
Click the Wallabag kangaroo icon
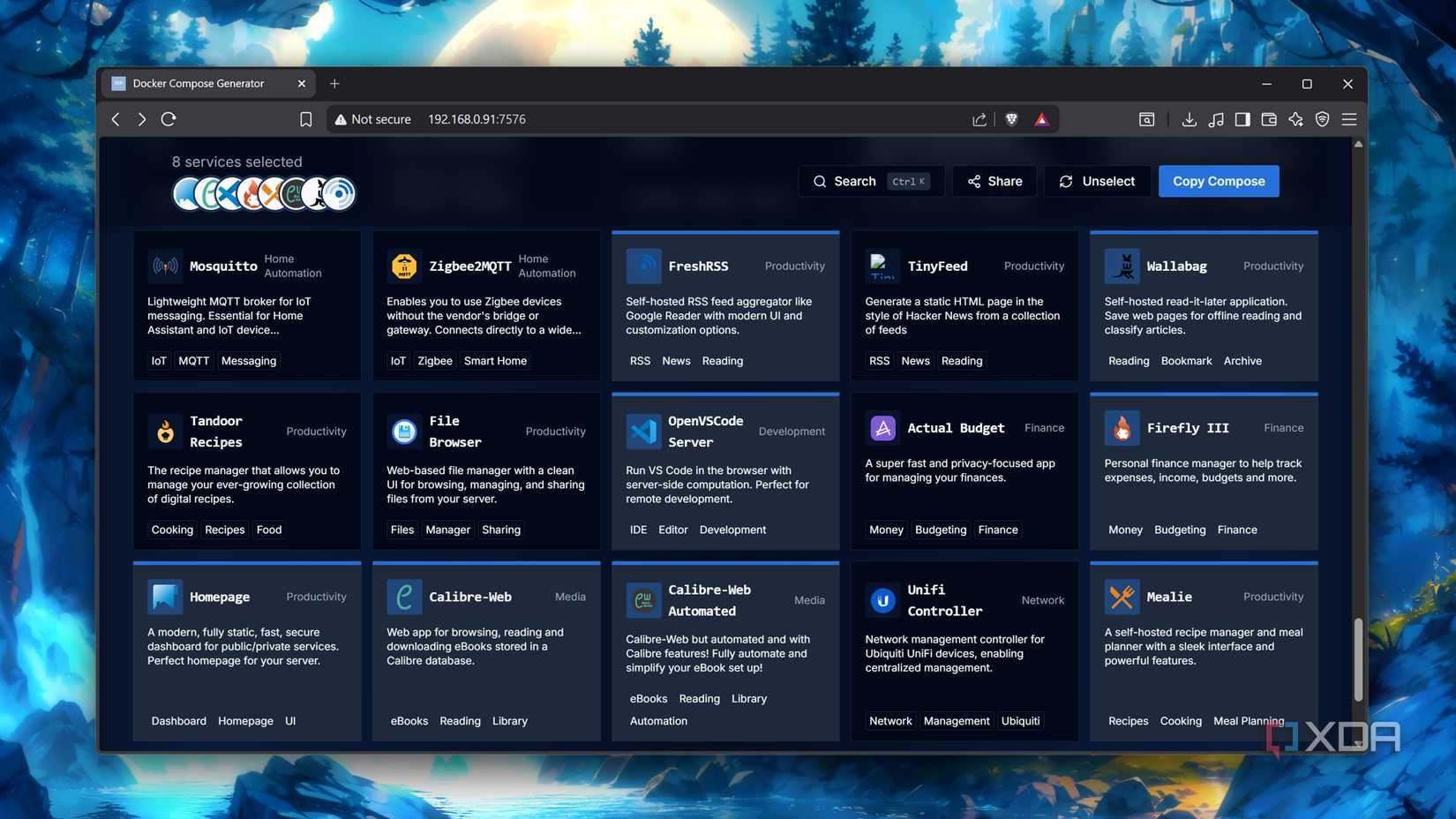click(x=1122, y=266)
